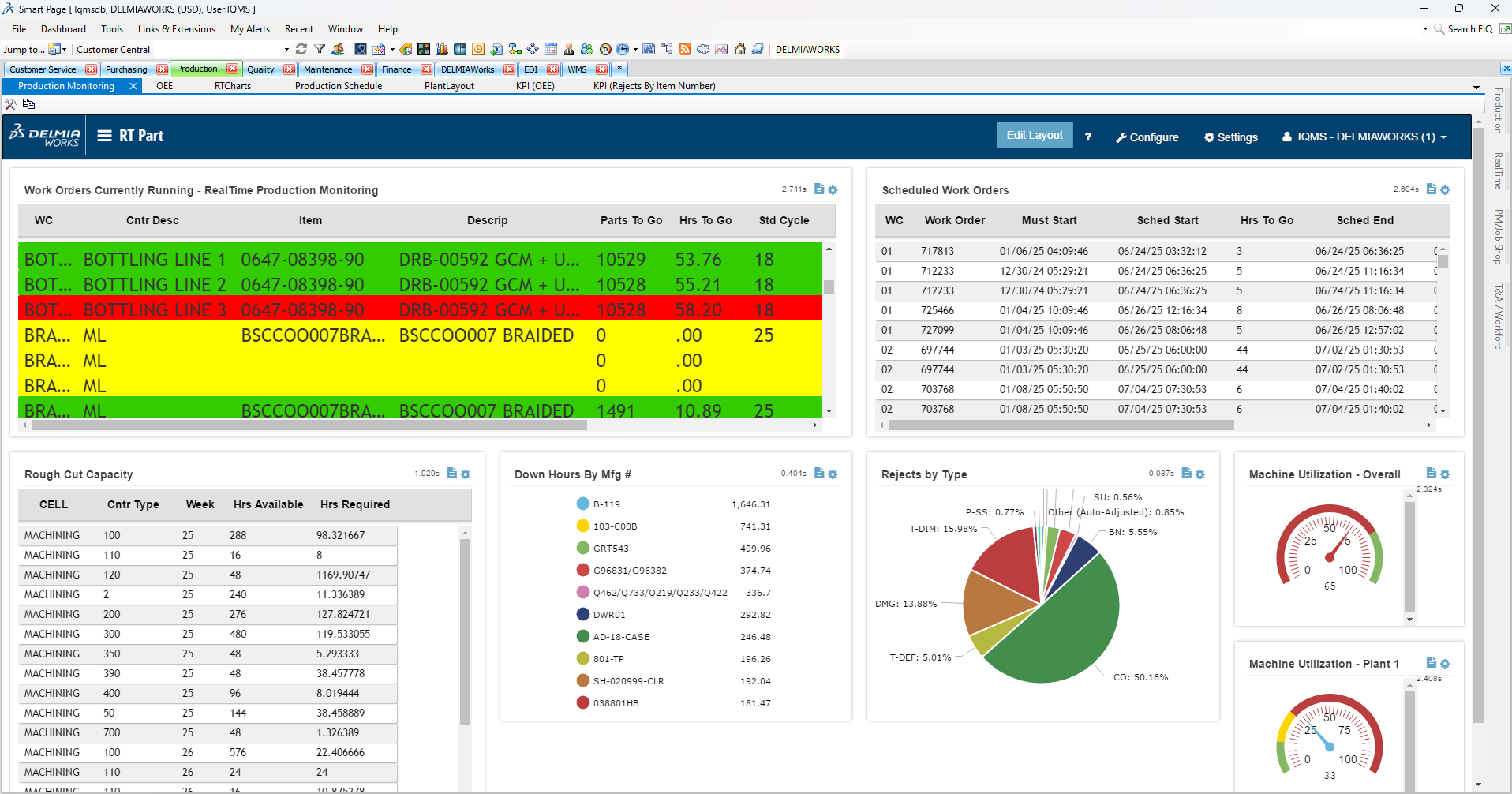1512x794 pixels.
Task: Export the Rough Cut Capacity panel
Action: tap(452, 474)
